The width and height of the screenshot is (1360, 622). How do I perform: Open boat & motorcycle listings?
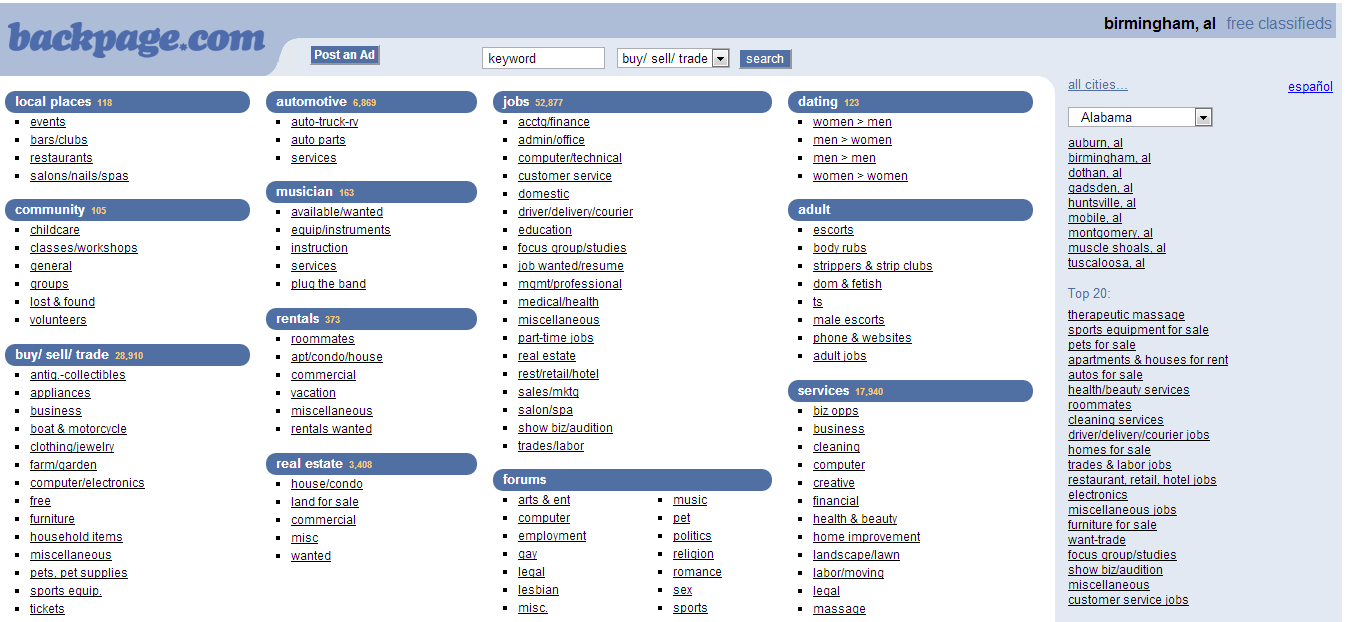click(79, 429)
